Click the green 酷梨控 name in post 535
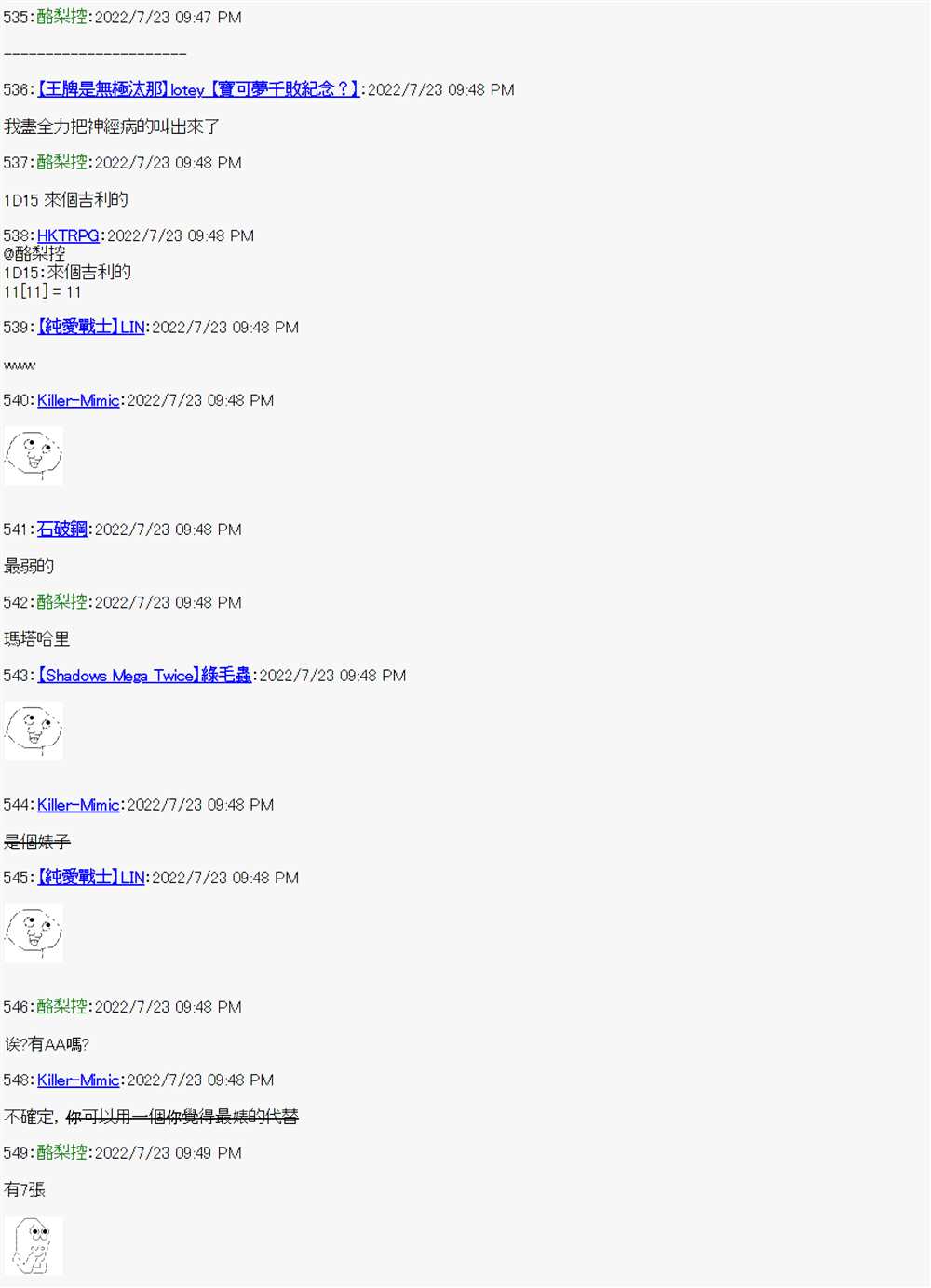This screenshot has height=1288, width=931. (62, 17)
